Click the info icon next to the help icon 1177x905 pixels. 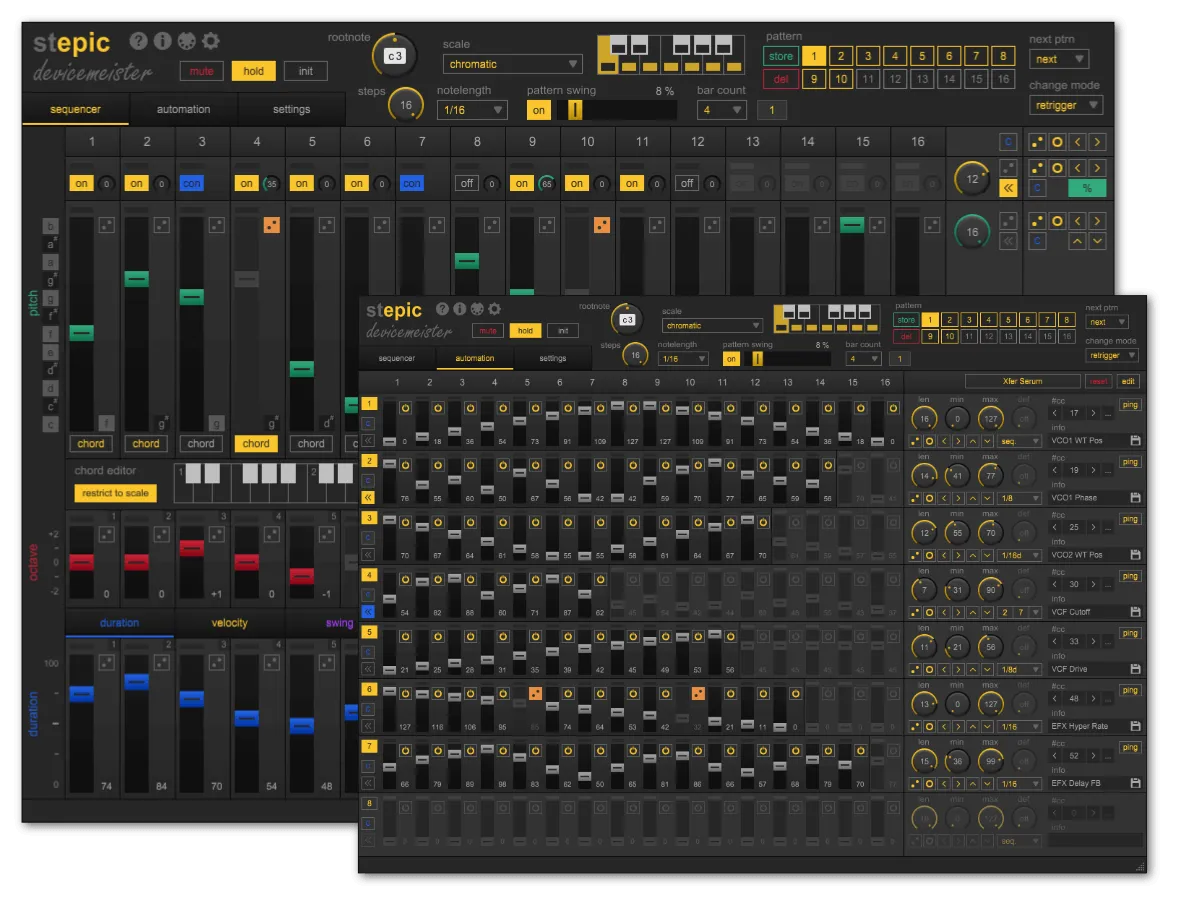(458, 309)
